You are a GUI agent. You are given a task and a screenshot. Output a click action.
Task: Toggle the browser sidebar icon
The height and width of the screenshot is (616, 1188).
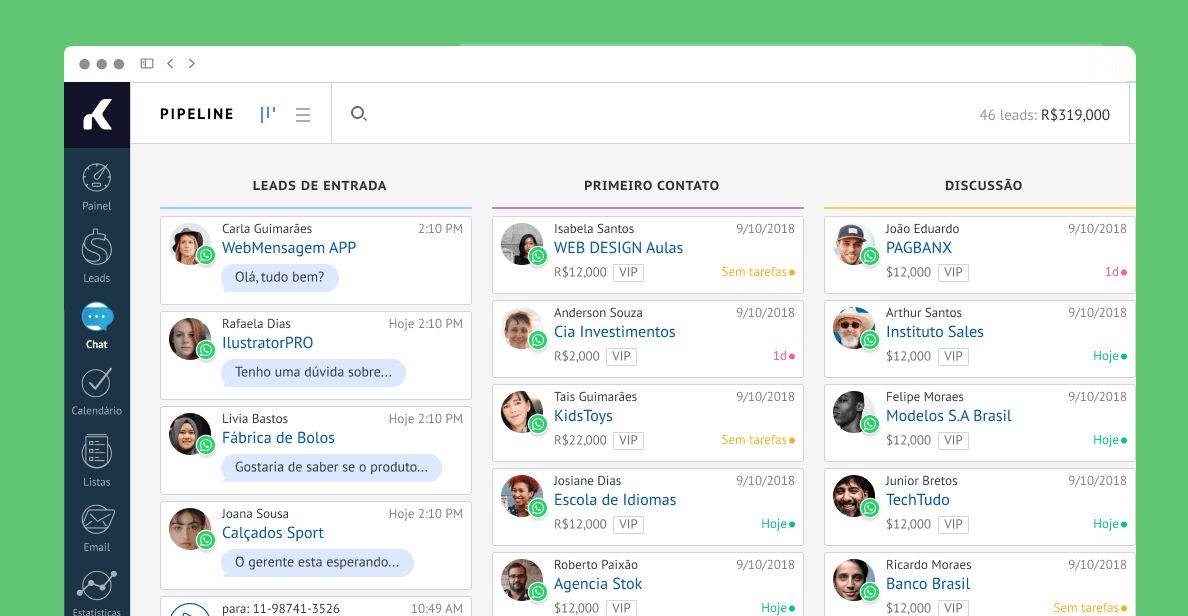(x=147, y=64)
